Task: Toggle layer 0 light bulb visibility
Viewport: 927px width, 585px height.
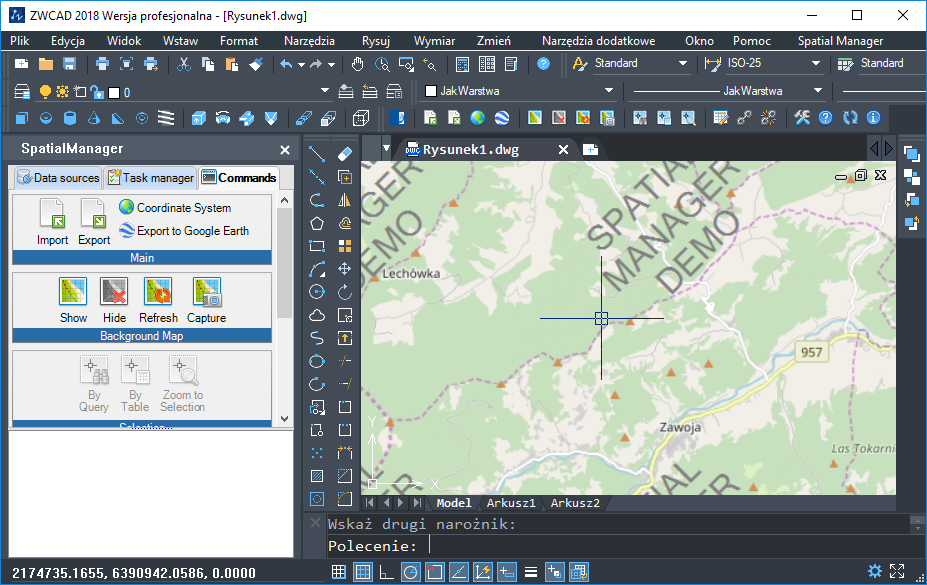Action: coord(45,92)
